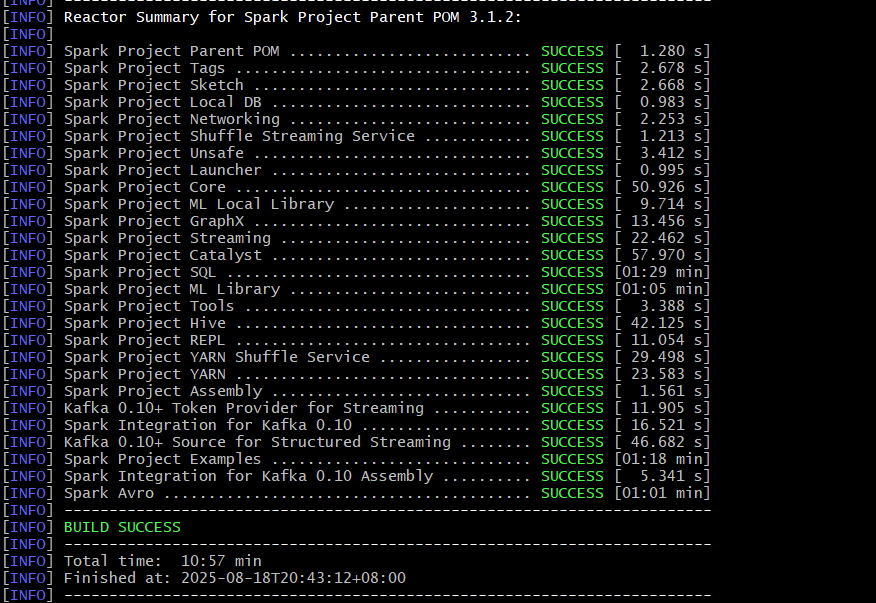Click the '01:01 min' duration for Spark Avro
876x603 pixels.
click(x=662, y=493)
